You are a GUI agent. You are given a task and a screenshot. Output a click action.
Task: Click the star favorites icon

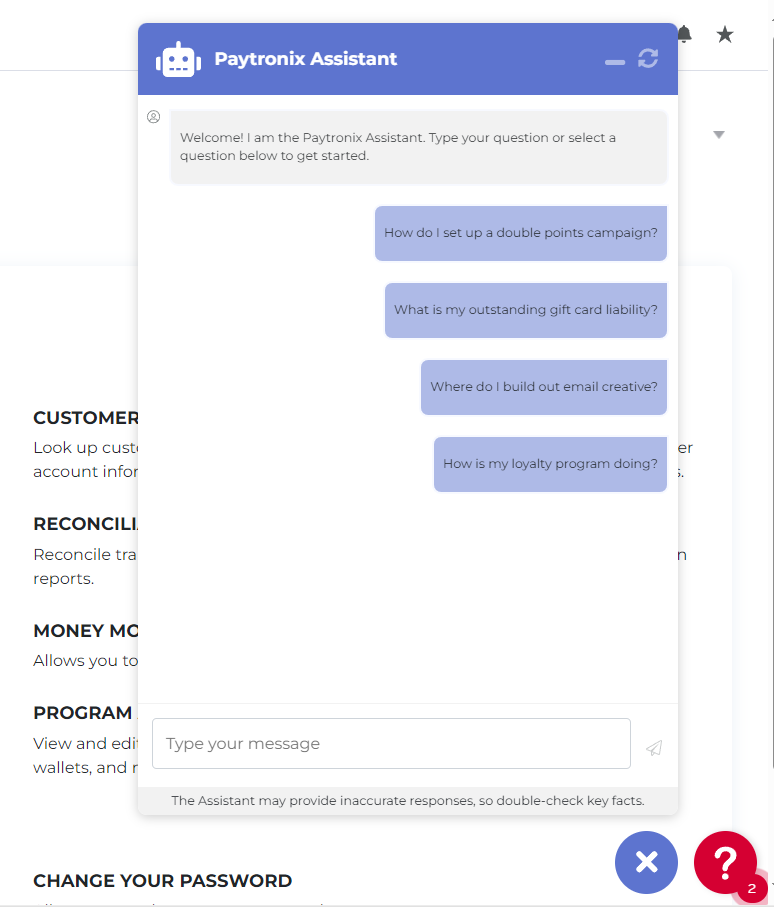click(x=725, y=35)
